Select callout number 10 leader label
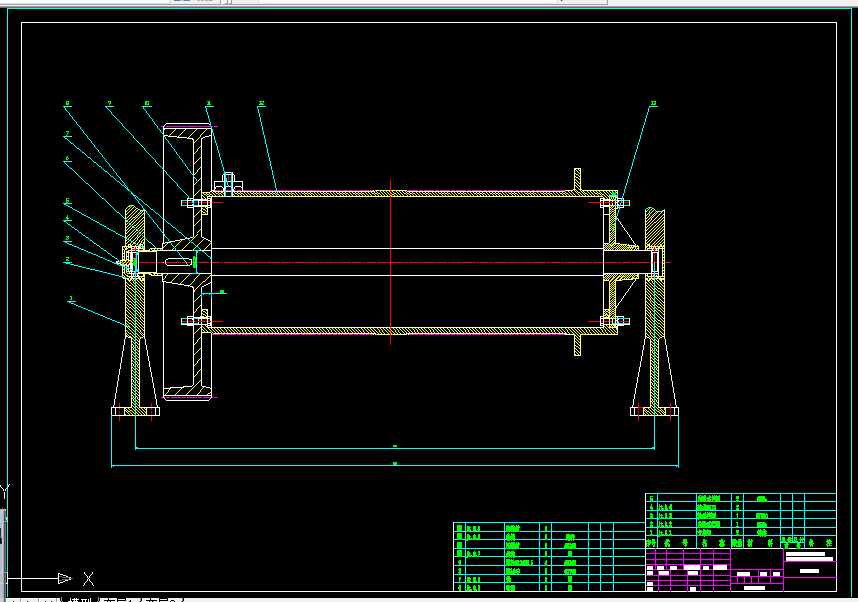 (x=147, y=103)
